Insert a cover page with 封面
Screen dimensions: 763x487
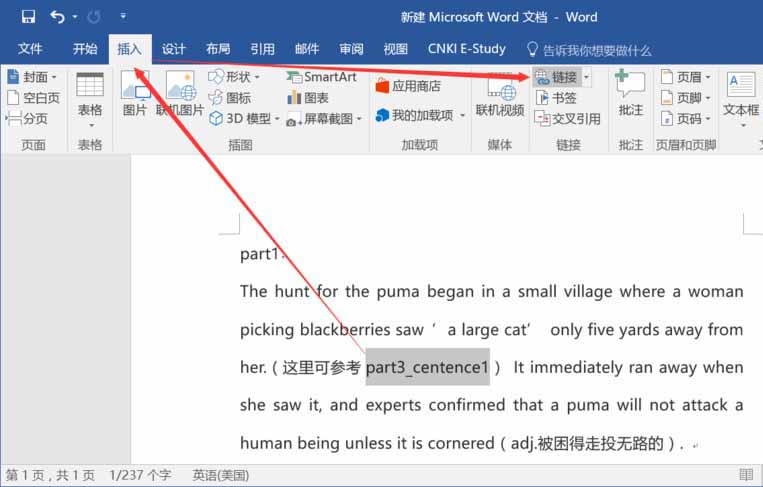tap(32, 77)
